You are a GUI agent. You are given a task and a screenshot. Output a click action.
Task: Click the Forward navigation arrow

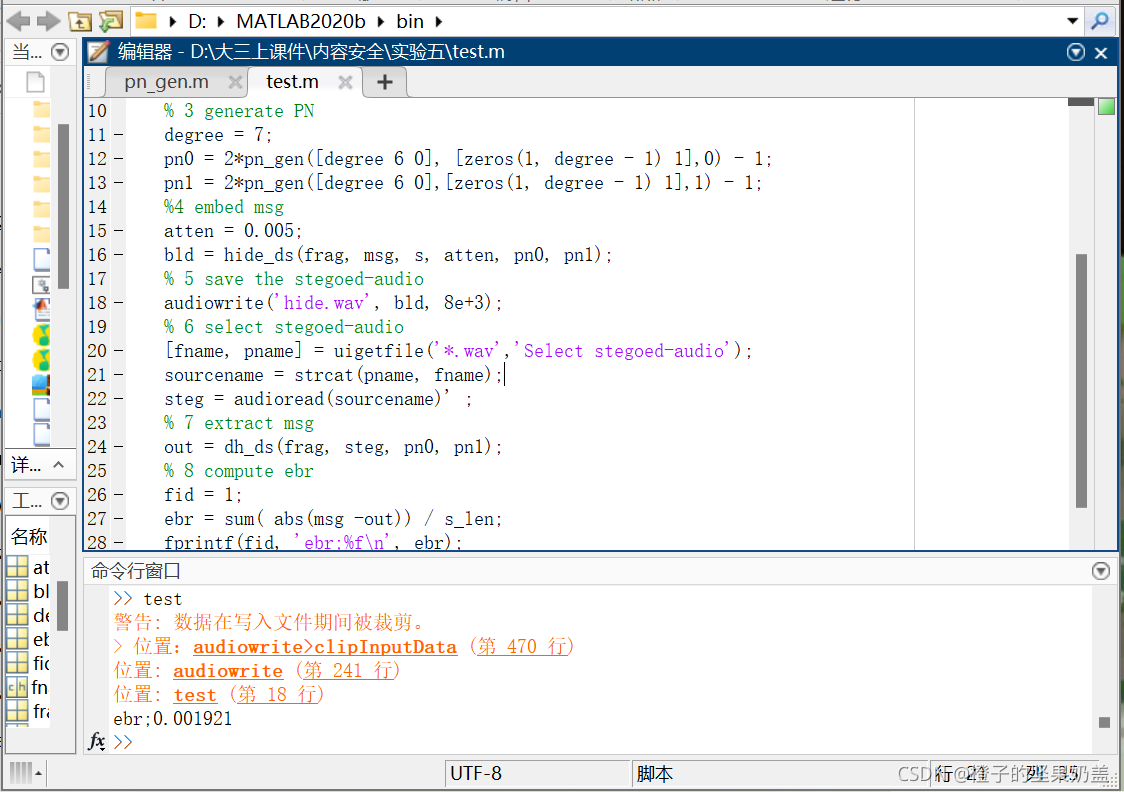point(47,20)
